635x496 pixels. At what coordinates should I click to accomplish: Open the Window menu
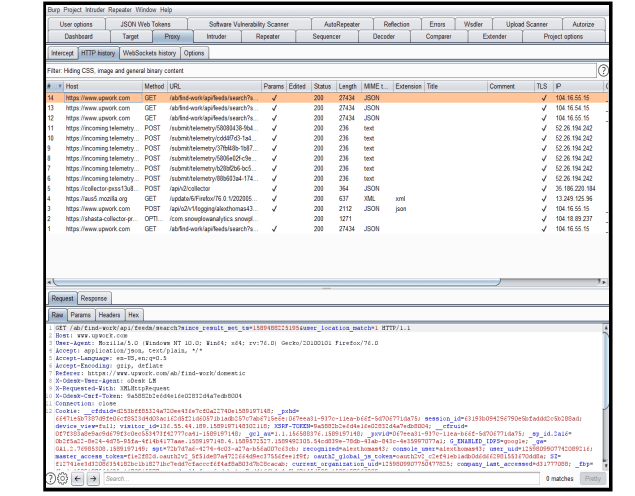146,10
